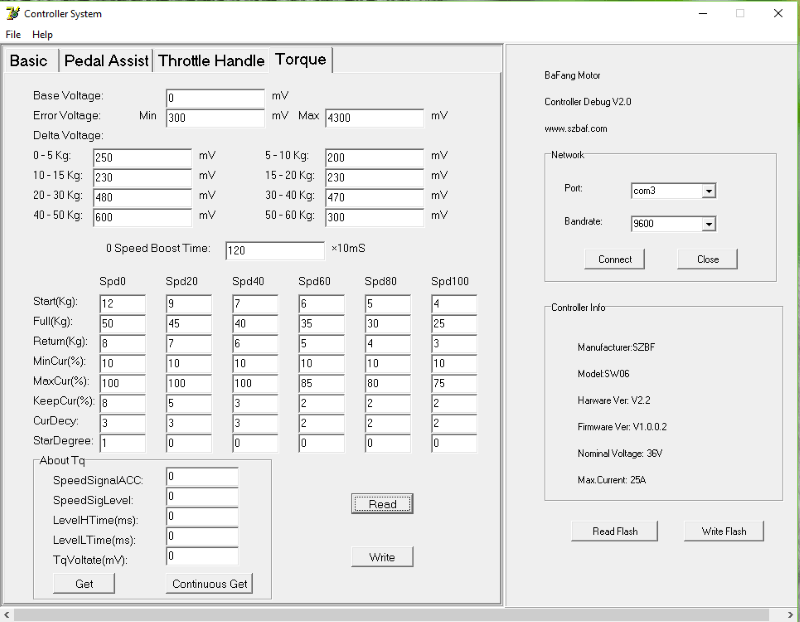Click the 20 - 30 Kg delta voltage field

pos(142,197)
